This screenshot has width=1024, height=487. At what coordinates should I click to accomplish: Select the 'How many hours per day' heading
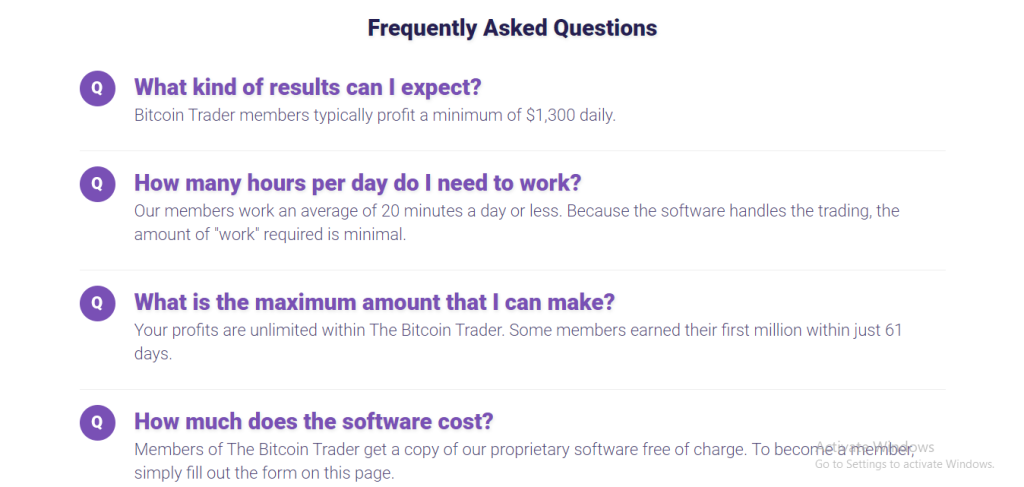coord(357,183)
